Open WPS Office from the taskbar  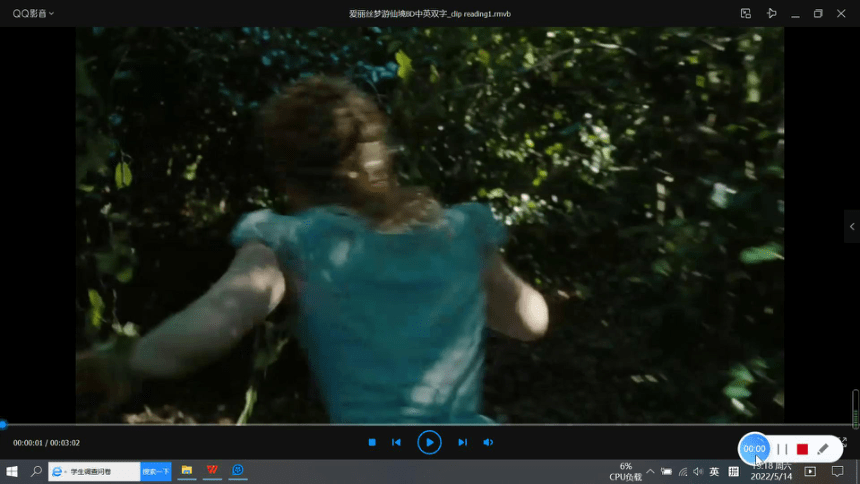click(x=212, y=470)
